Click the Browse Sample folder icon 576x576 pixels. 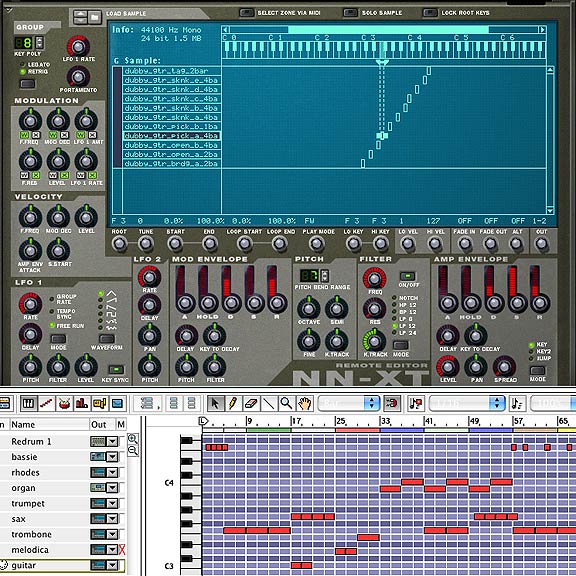(94, 17)
